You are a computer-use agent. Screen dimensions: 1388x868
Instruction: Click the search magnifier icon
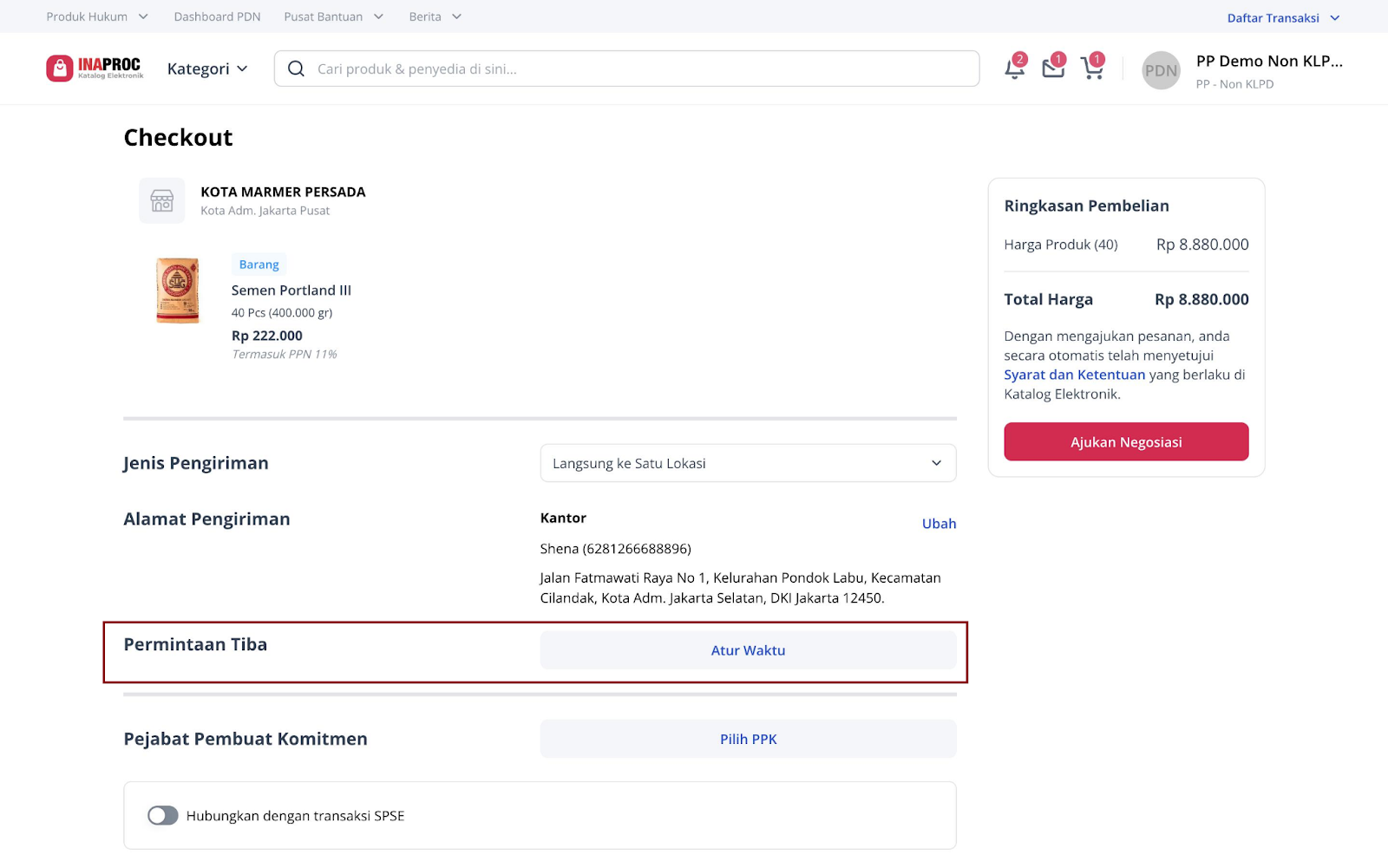point(296,69)
